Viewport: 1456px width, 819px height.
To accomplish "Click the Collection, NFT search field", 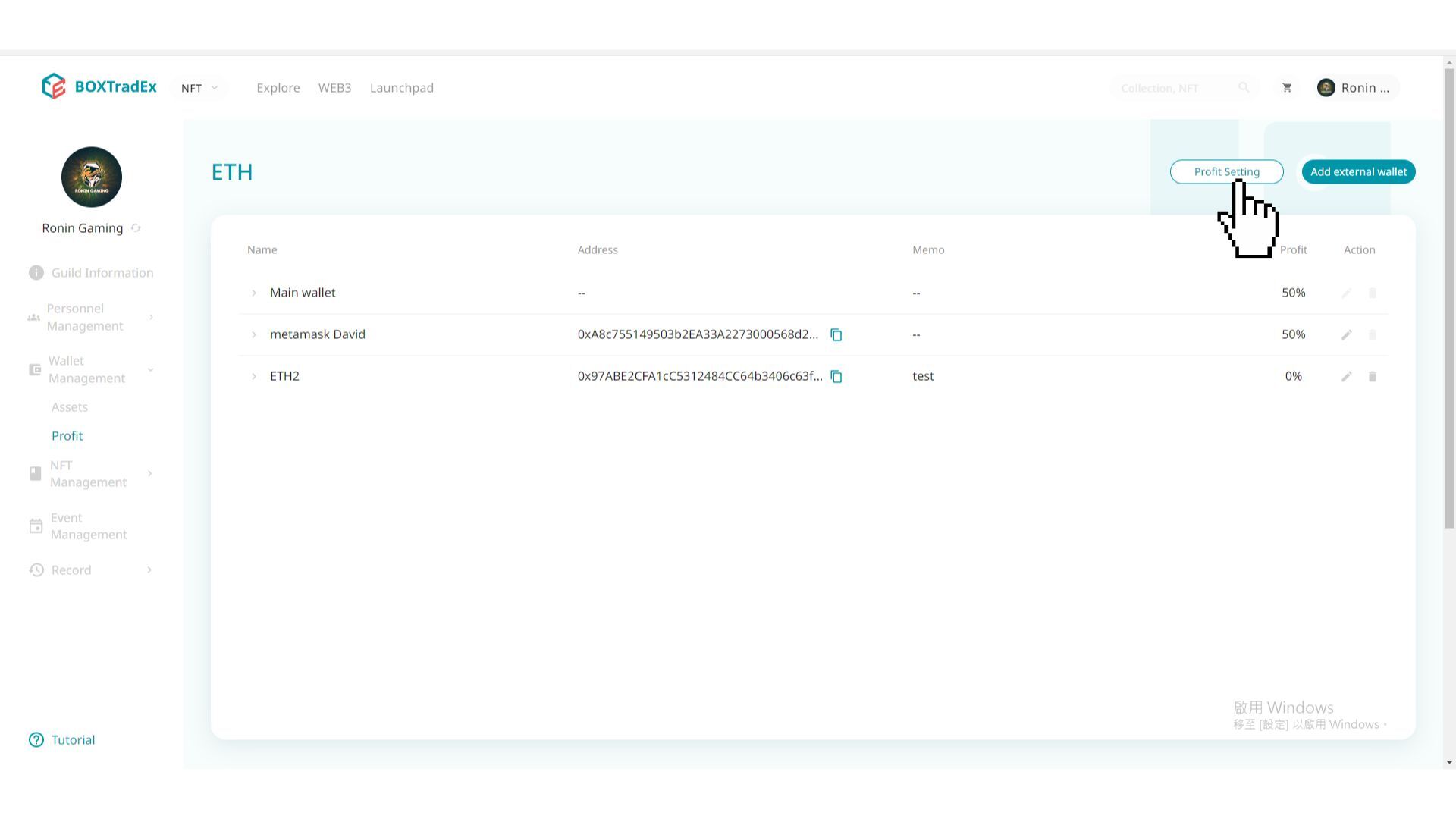I will click(x=1172, y=88).
